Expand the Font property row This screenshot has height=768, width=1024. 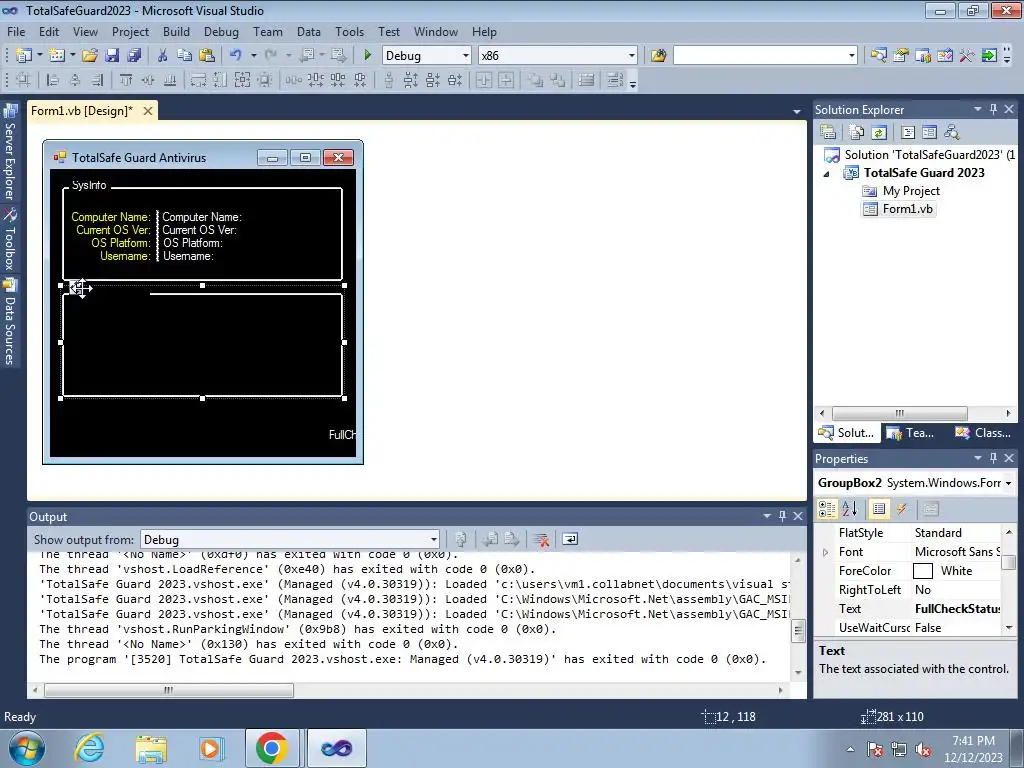826,552
